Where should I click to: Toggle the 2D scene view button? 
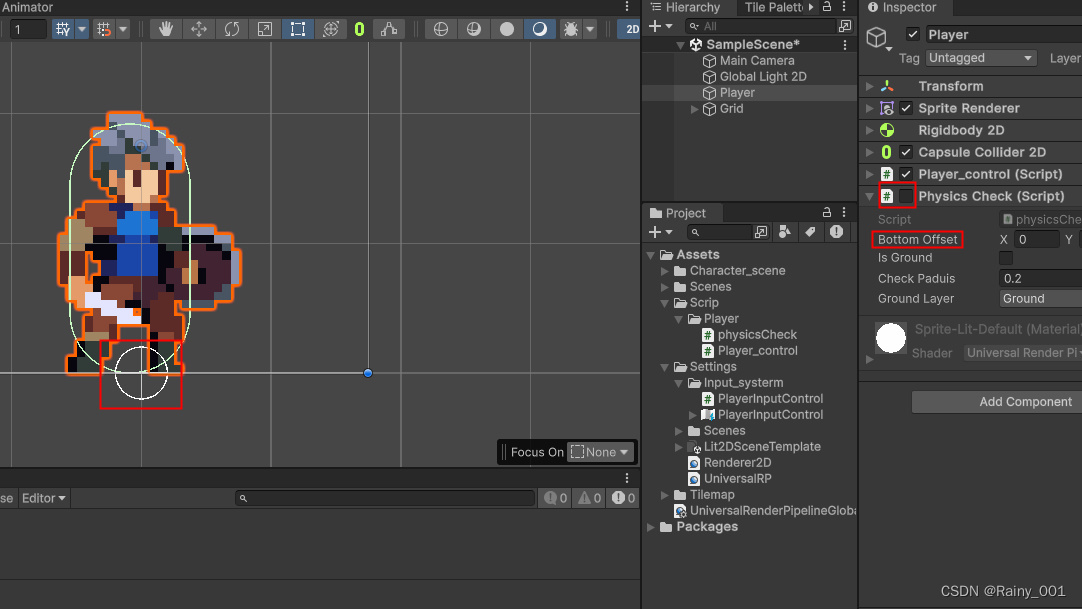click(x=631, y=29)
